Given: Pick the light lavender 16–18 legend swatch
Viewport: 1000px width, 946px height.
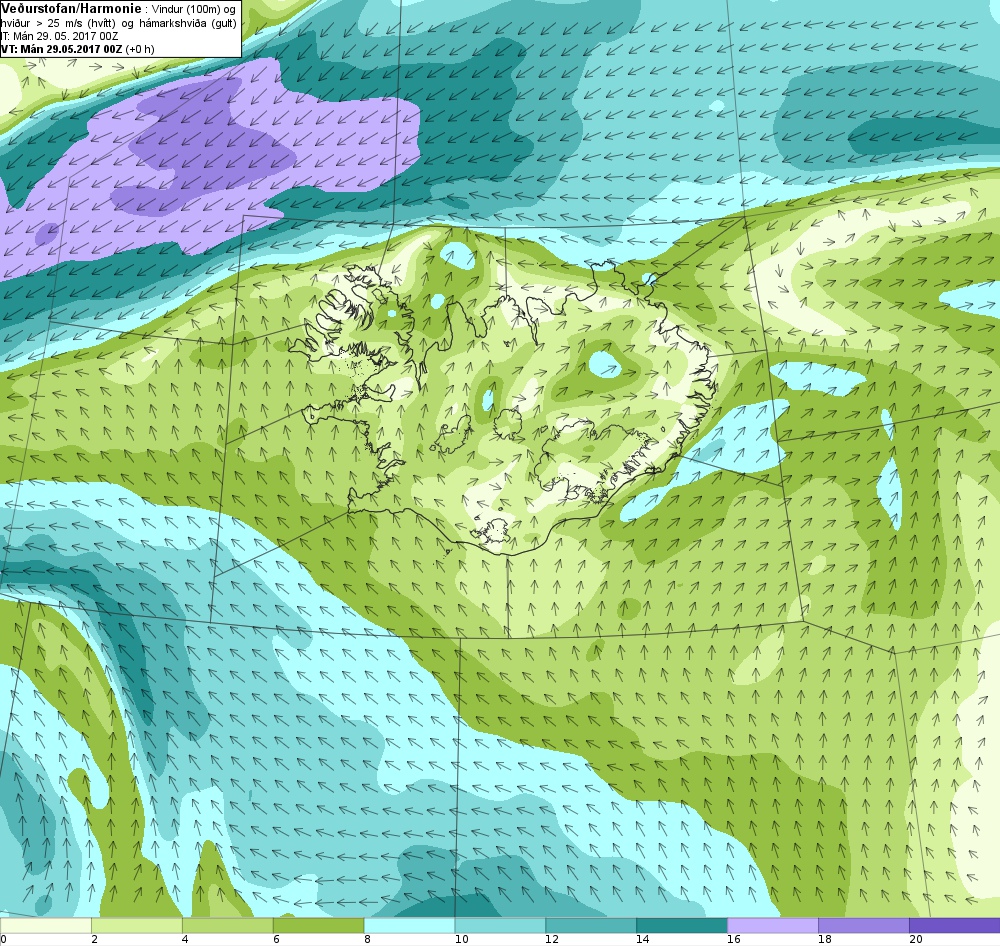Looking at the screenshot, I should (773, 926).
